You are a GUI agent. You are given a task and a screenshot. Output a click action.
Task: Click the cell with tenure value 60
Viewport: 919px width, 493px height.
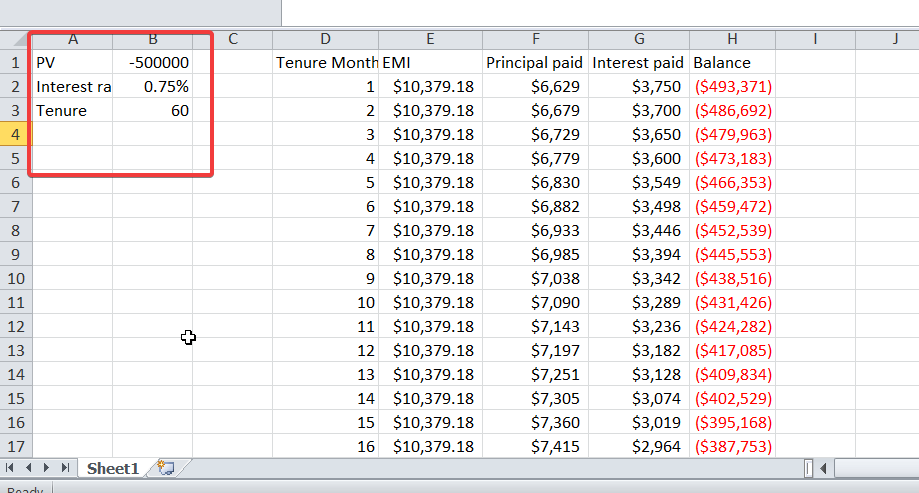tap(152, 110)
